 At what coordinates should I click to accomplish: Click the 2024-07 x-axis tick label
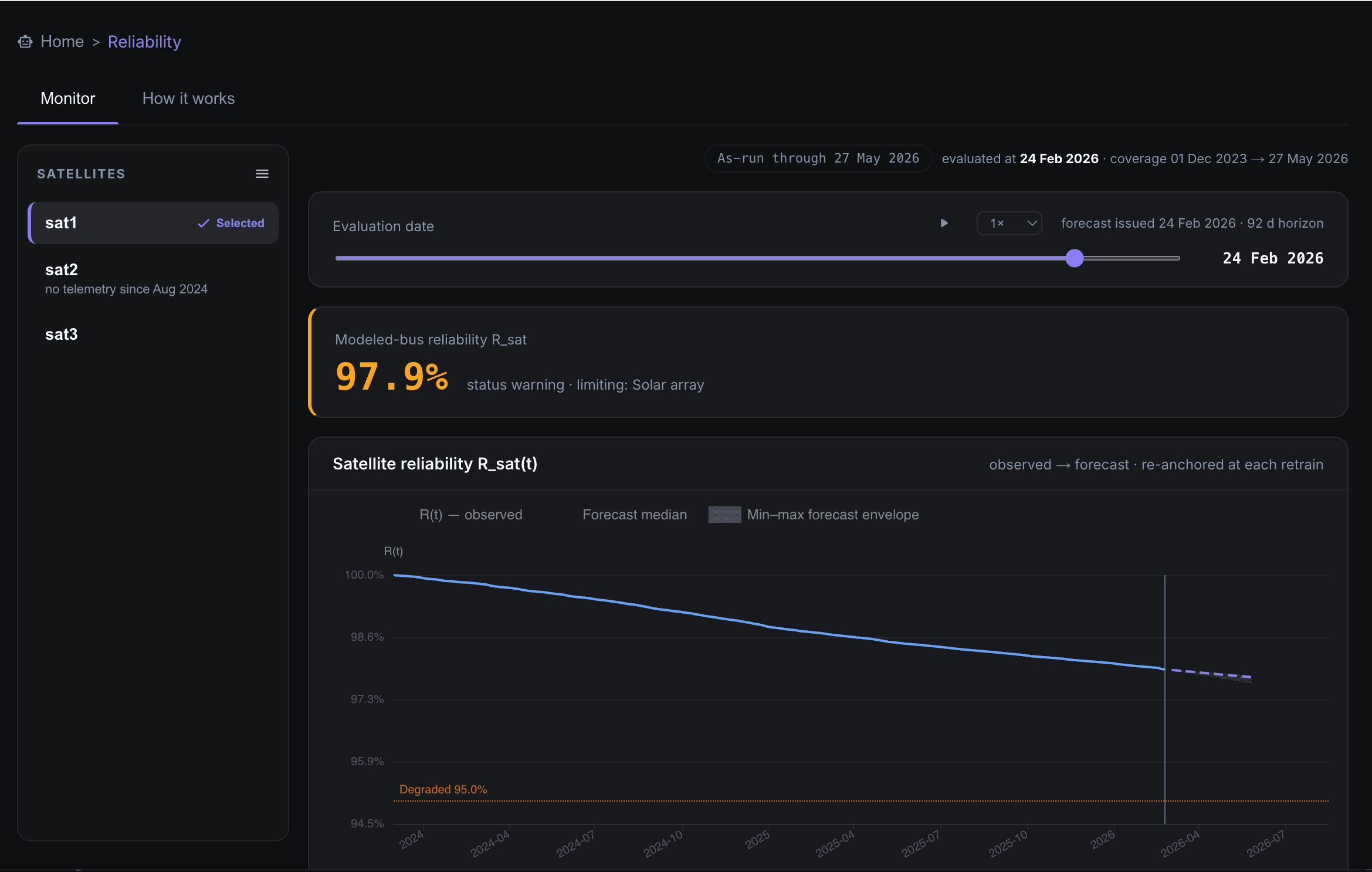point(576,843)
